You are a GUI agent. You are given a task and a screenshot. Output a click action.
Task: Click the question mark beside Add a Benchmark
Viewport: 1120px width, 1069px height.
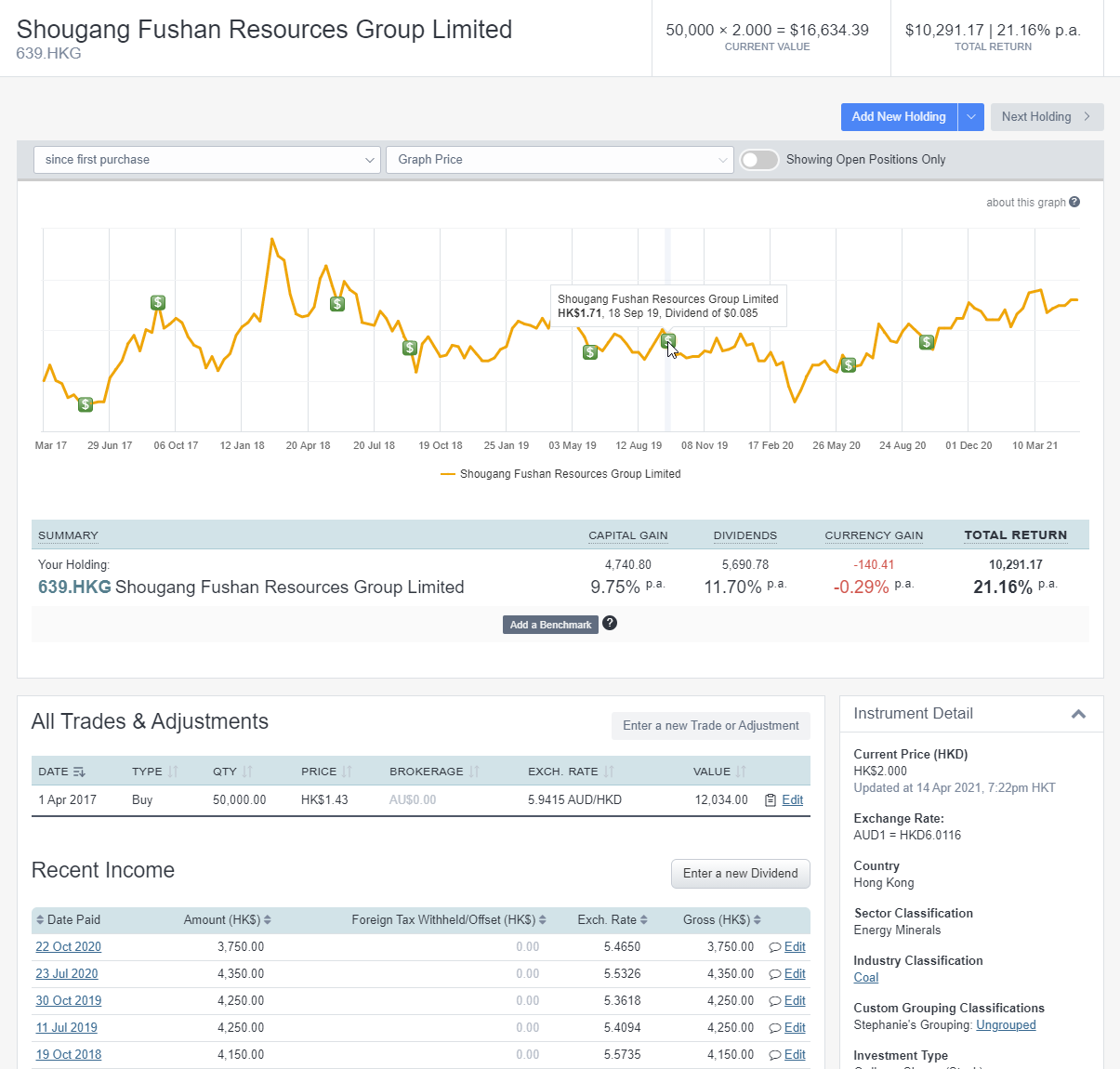610,623
